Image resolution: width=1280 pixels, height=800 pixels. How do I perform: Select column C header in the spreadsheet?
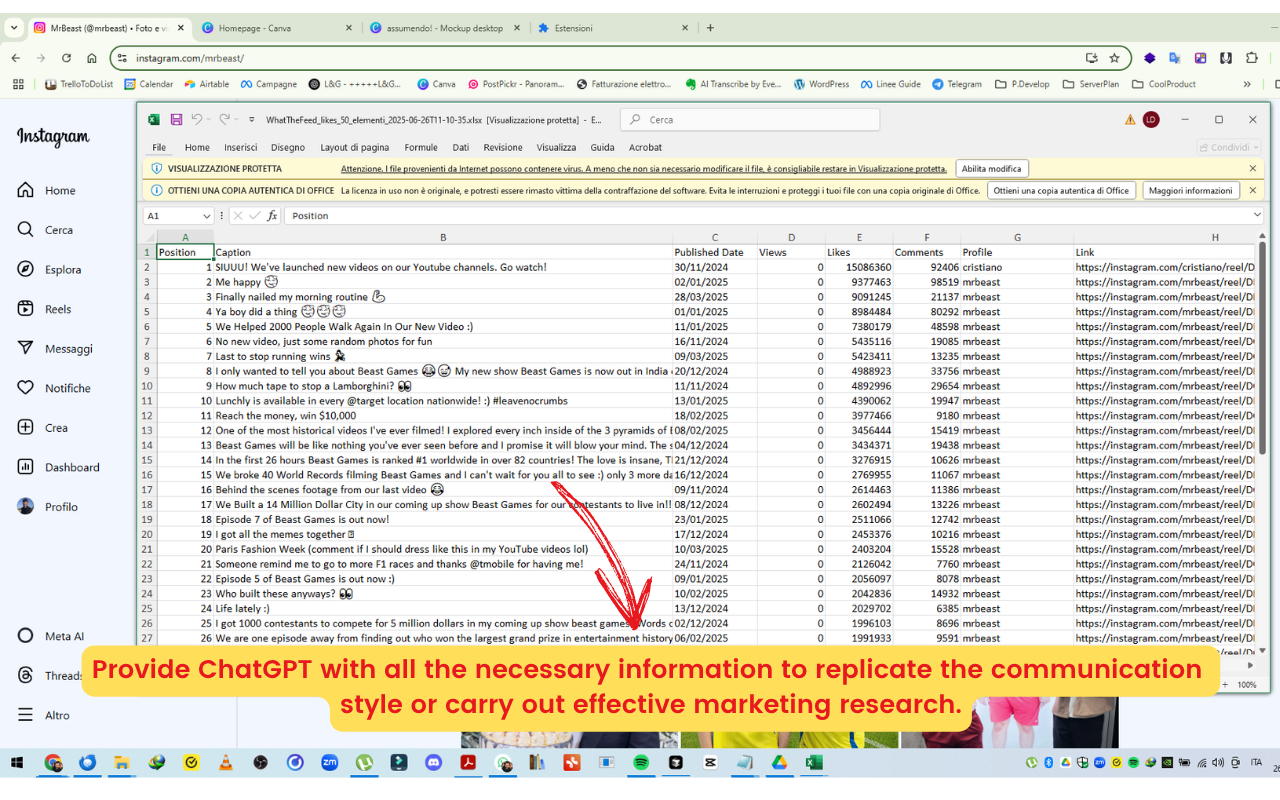714,237
